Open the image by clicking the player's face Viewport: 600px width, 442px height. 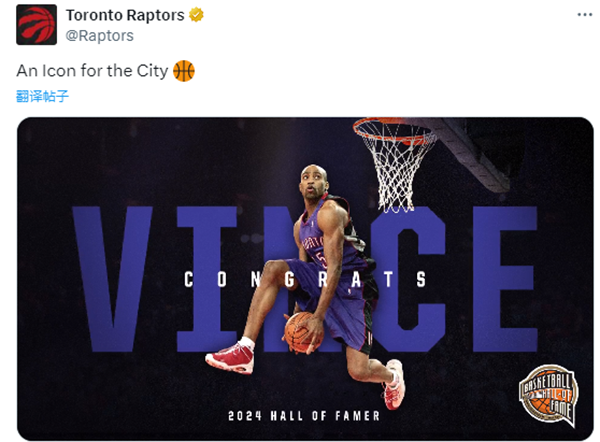pyautogui.click(x=313, y=184)
